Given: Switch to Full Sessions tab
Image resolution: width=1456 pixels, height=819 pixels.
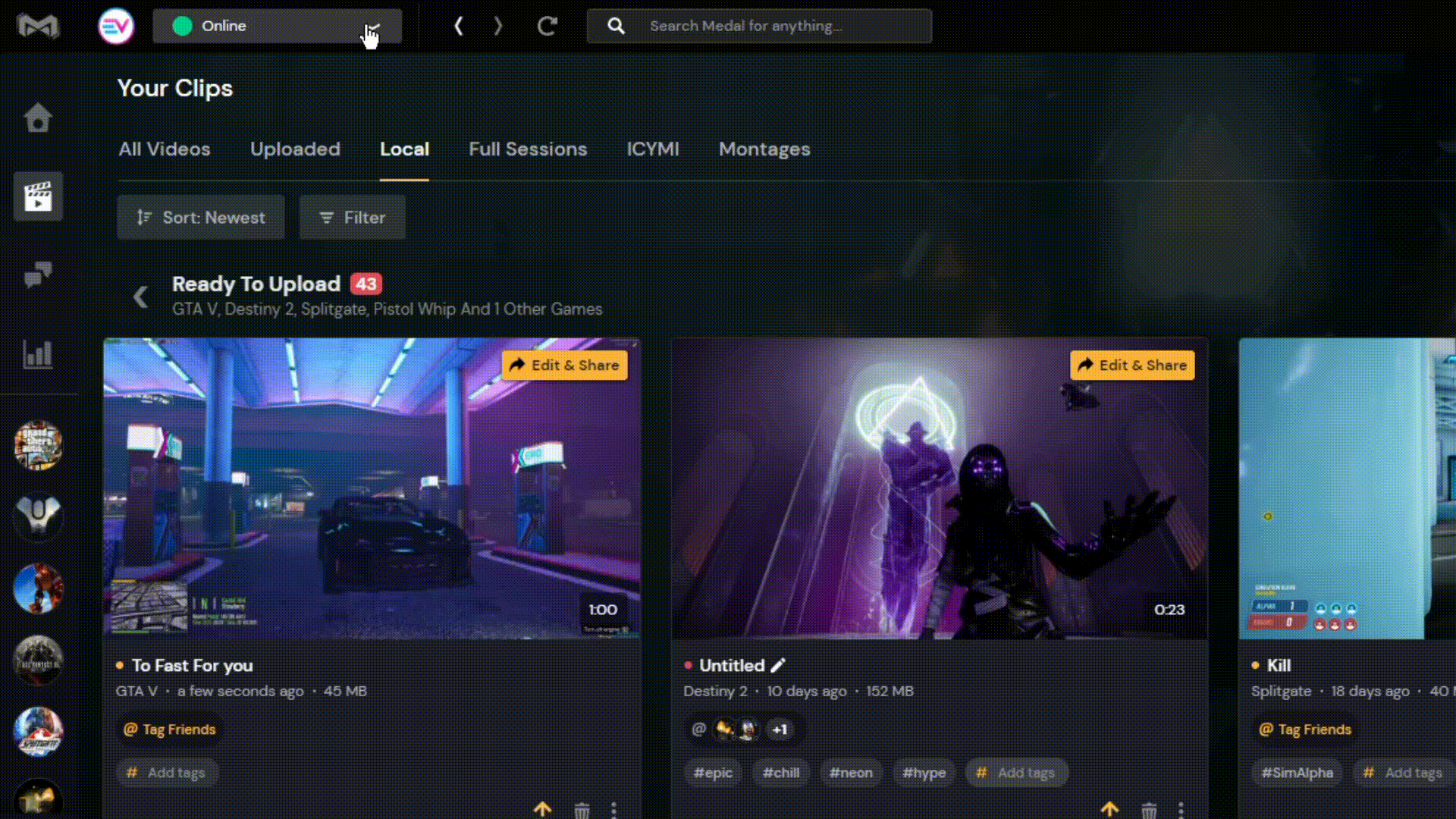Looking at the screenshot, I should (528, 149).
